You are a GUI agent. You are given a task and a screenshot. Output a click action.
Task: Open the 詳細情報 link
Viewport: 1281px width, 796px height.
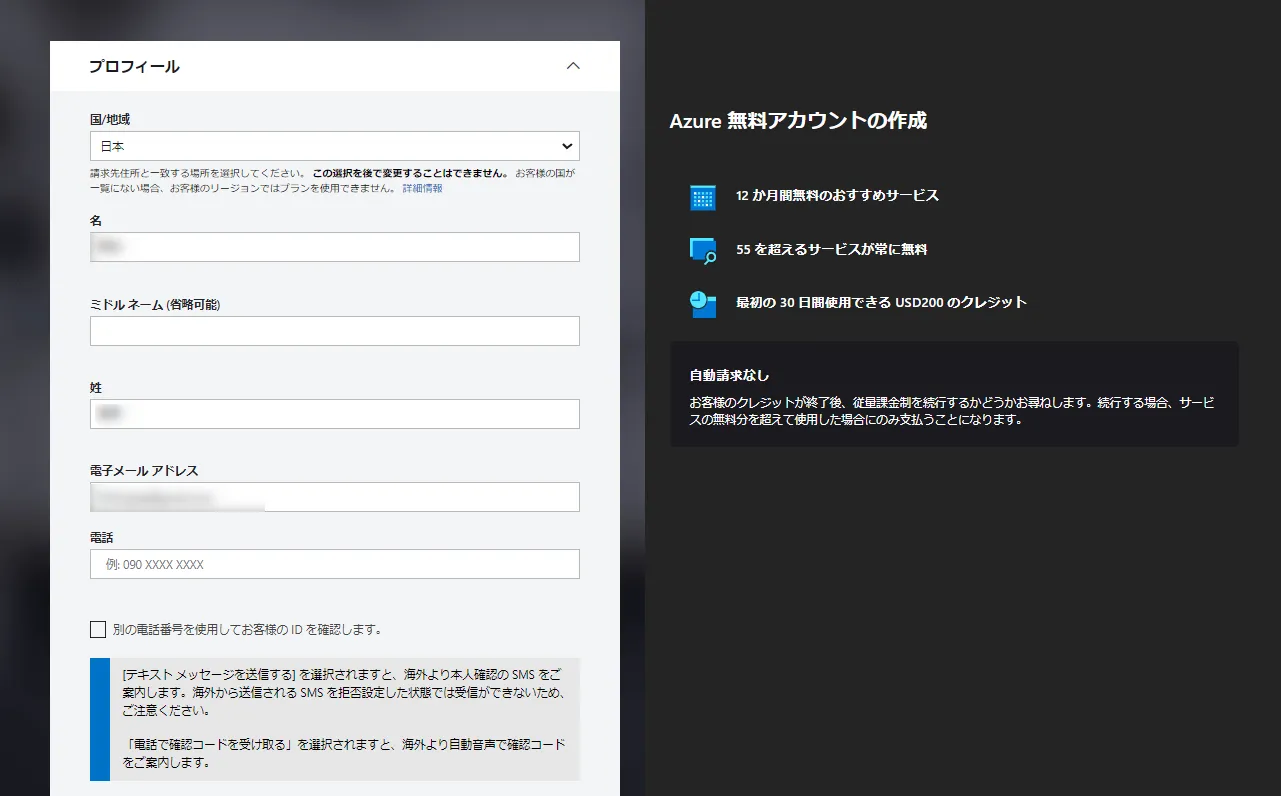[422, 188]
